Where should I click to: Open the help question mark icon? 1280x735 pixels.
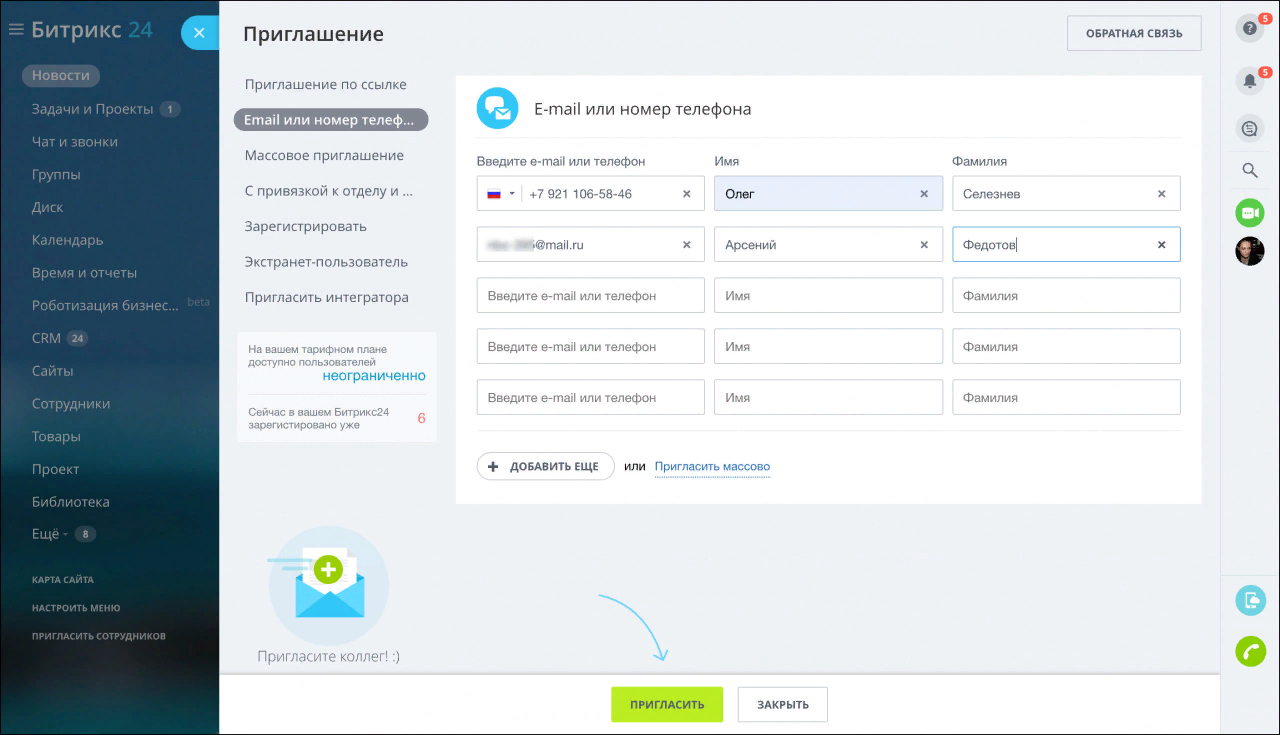[x=1249, y=28]
